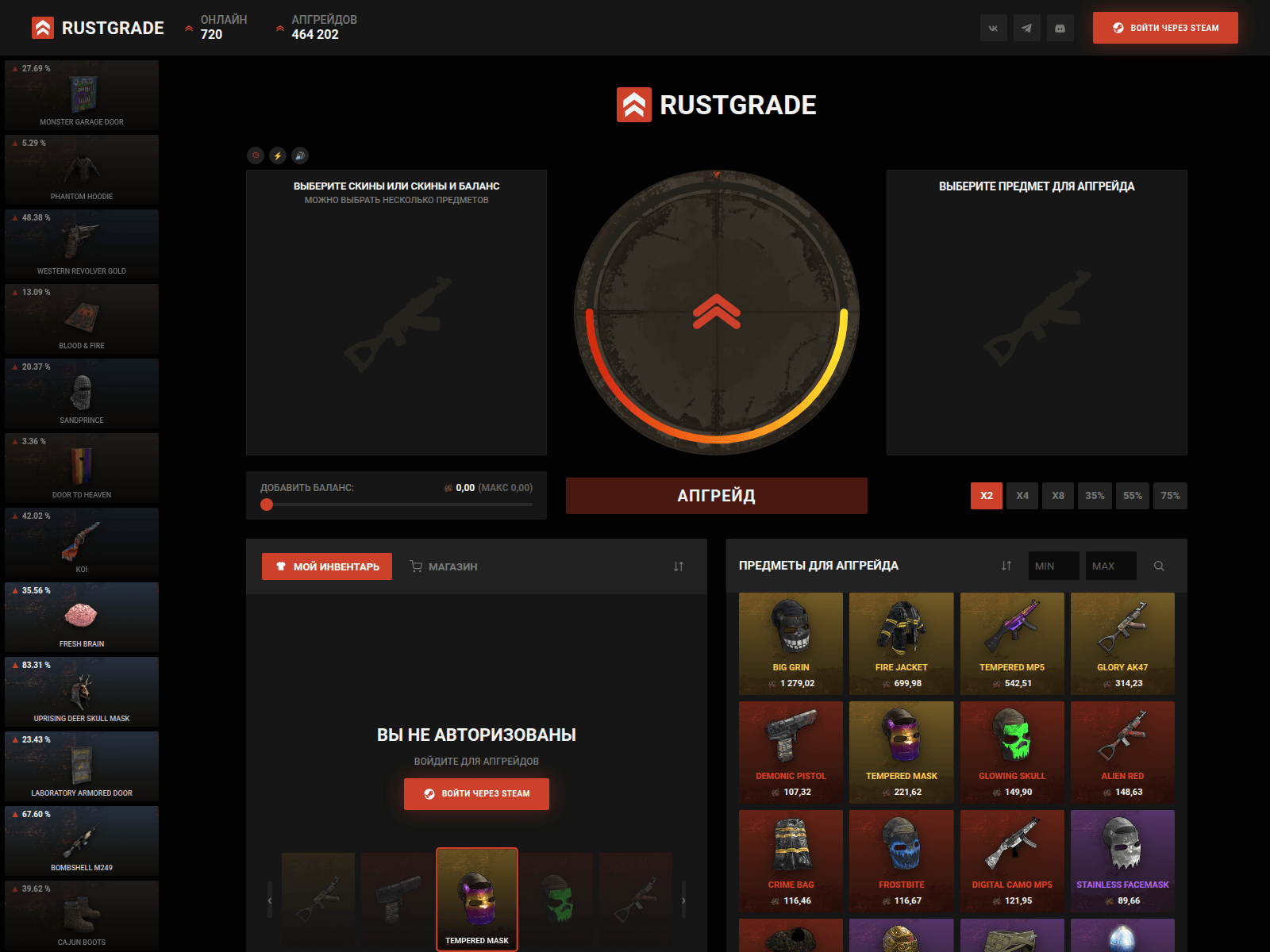The image size is (1270, 952).
Task: Choose the 75% chance option
Action: tap(1171, 496)
